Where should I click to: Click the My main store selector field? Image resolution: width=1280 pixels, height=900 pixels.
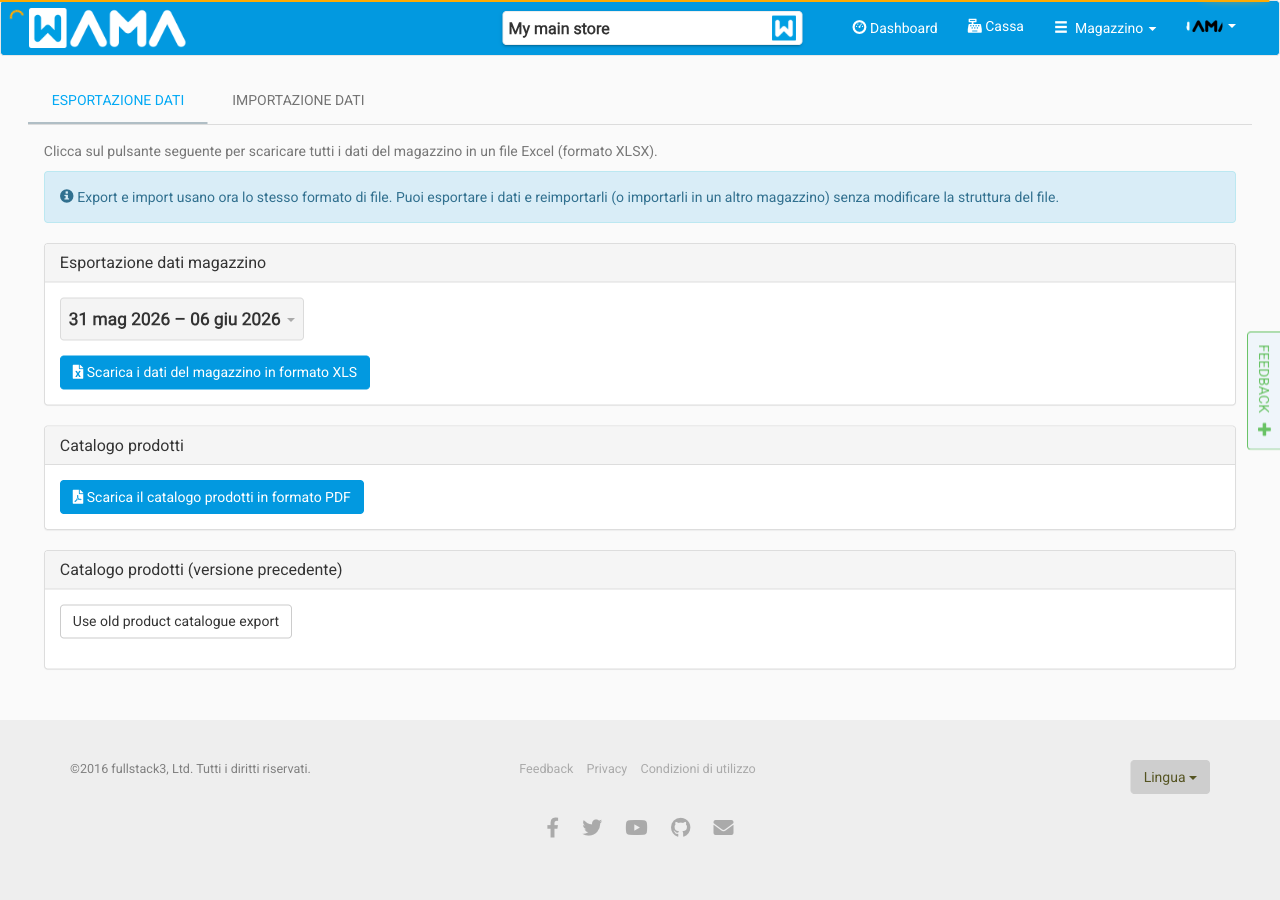(x=652, y=28)
